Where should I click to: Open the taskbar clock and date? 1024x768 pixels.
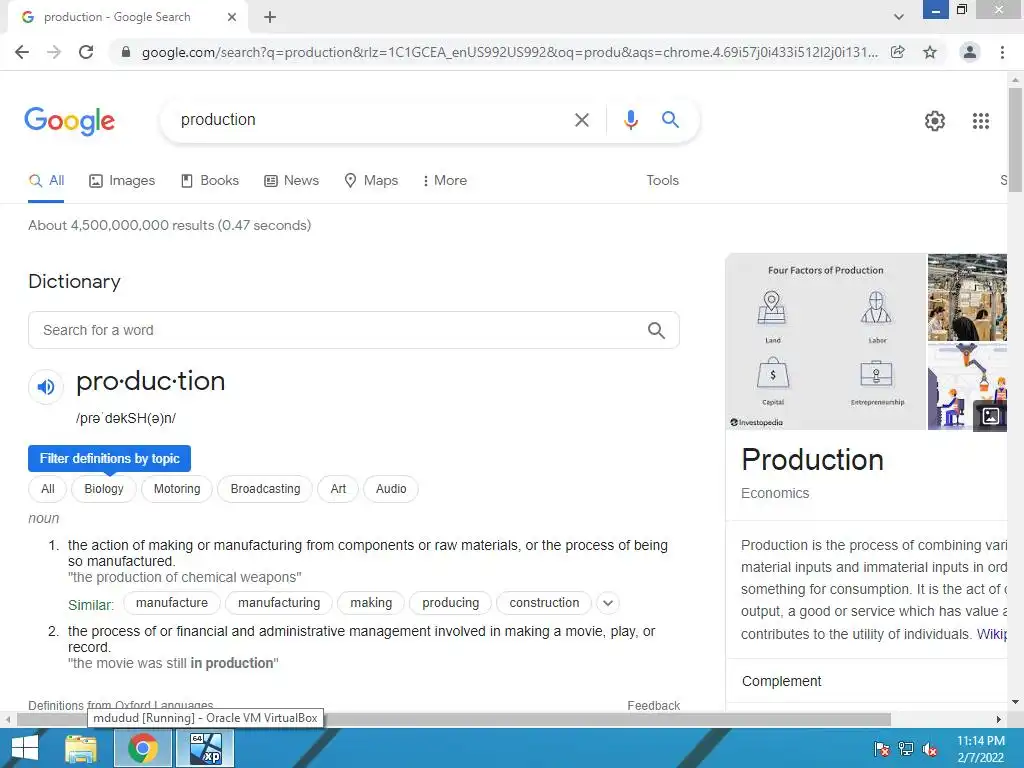980,749
